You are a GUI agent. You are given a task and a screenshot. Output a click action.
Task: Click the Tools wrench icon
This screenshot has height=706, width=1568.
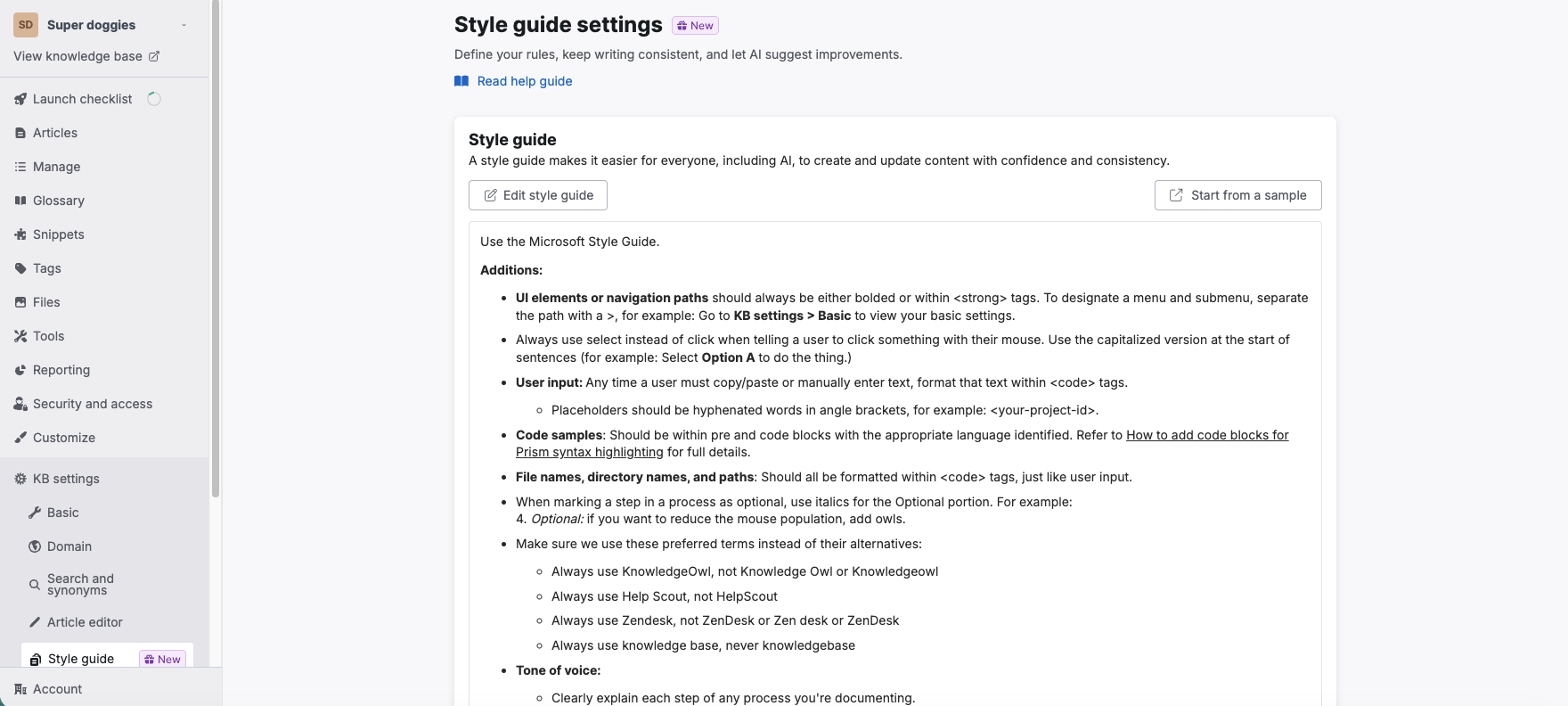tap(20, 336)
